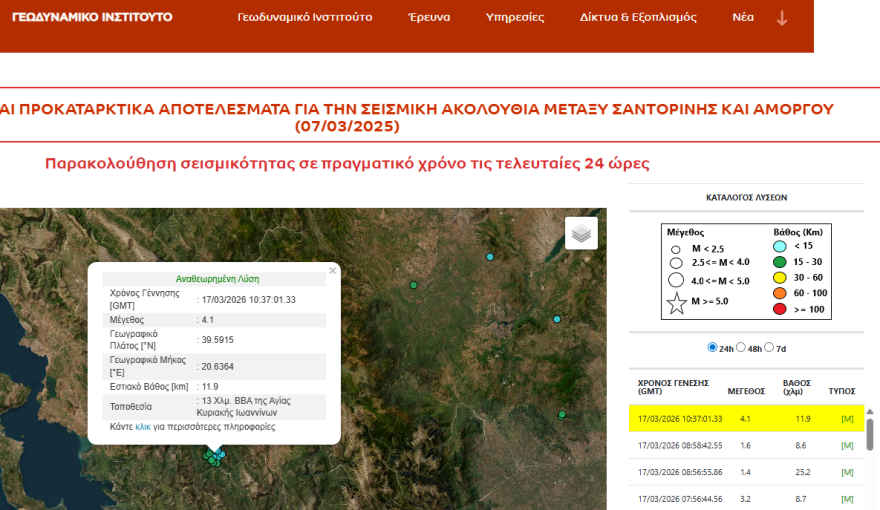Select the highlighted 17/03/2026 10:37:01.33 catalog row
This screenshot has width=880, height=510.
pos(746,419)
